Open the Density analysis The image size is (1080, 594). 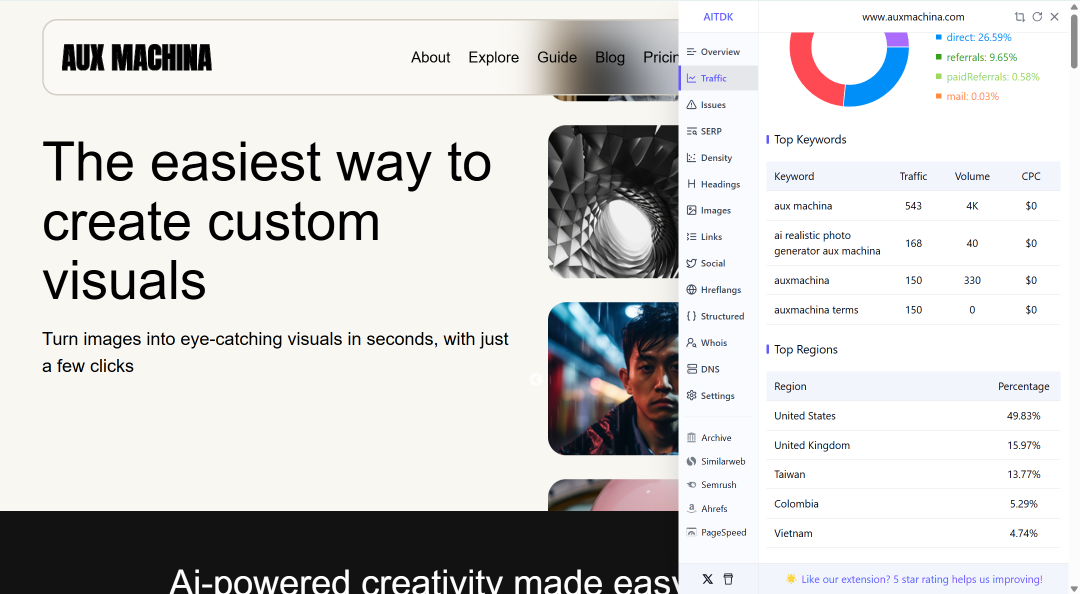[718, 158]
